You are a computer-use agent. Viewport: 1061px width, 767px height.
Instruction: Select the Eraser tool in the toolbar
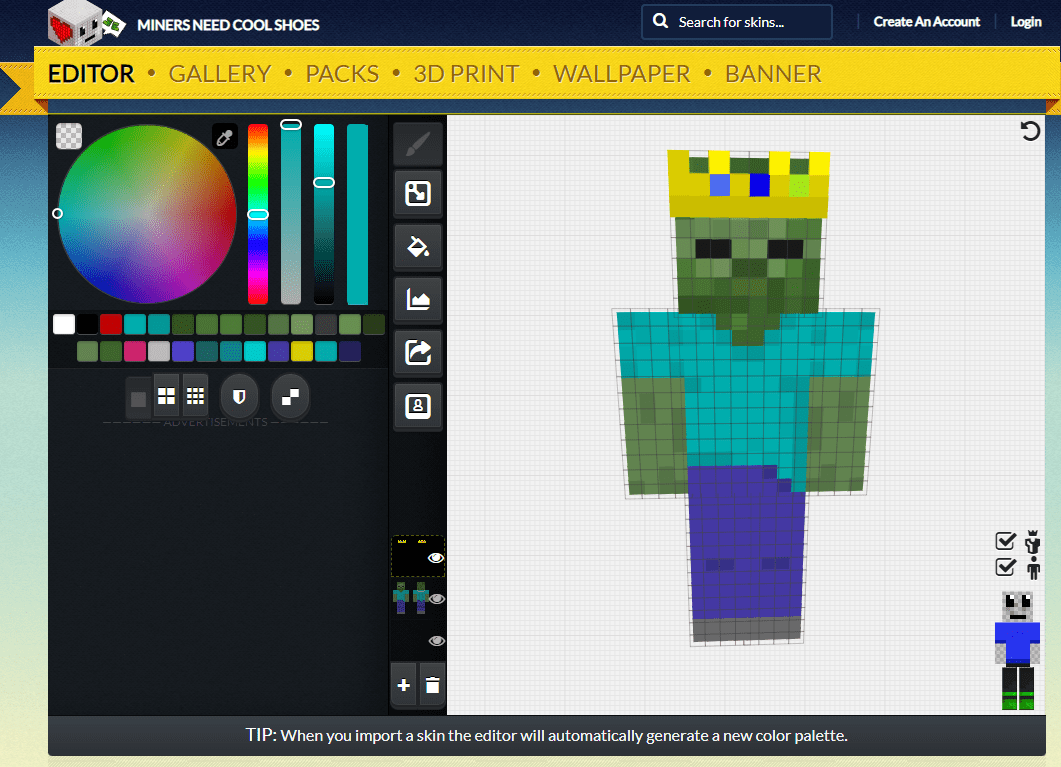pos(417,193)
